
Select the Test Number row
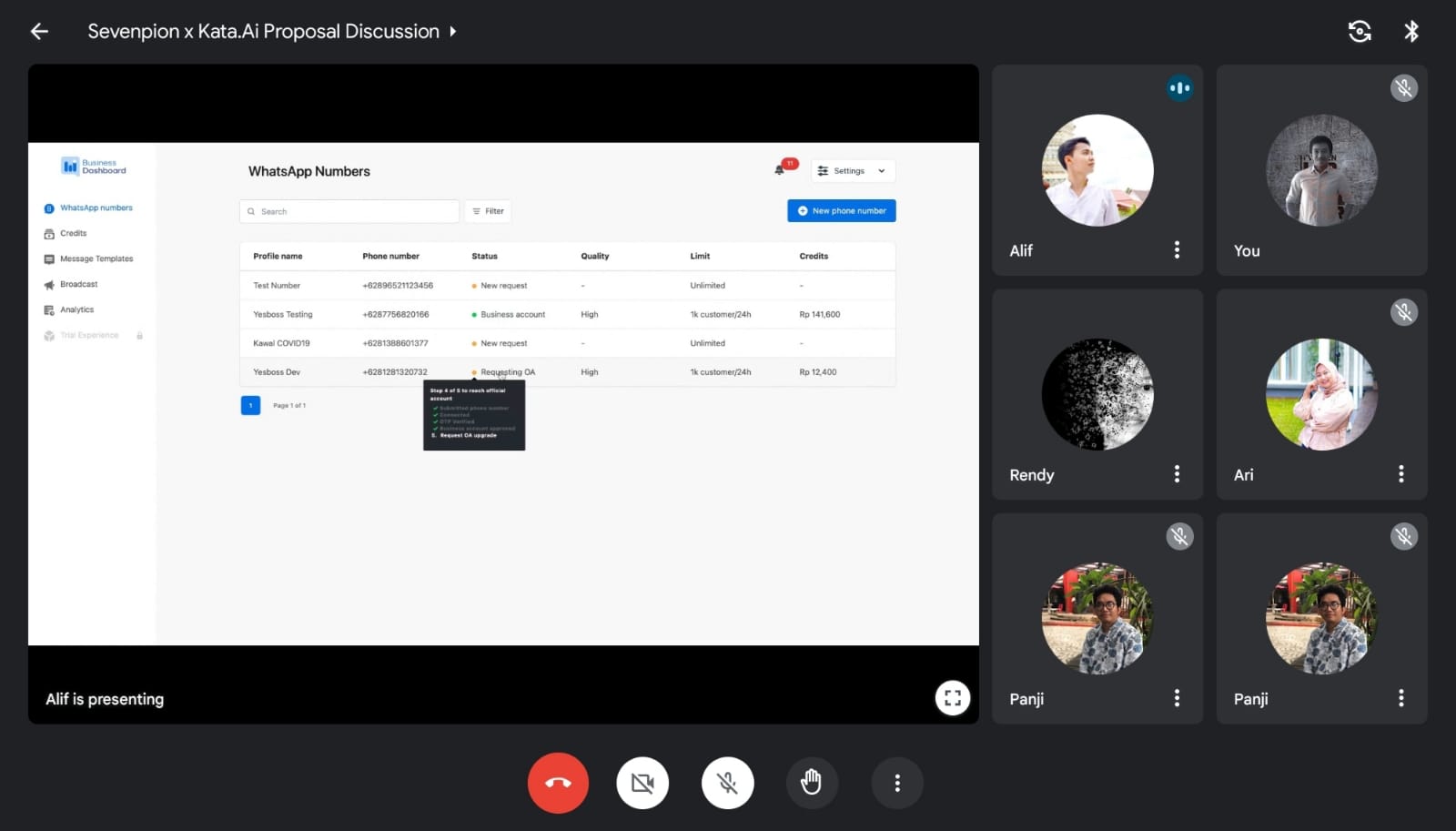(x=568, y=286)
